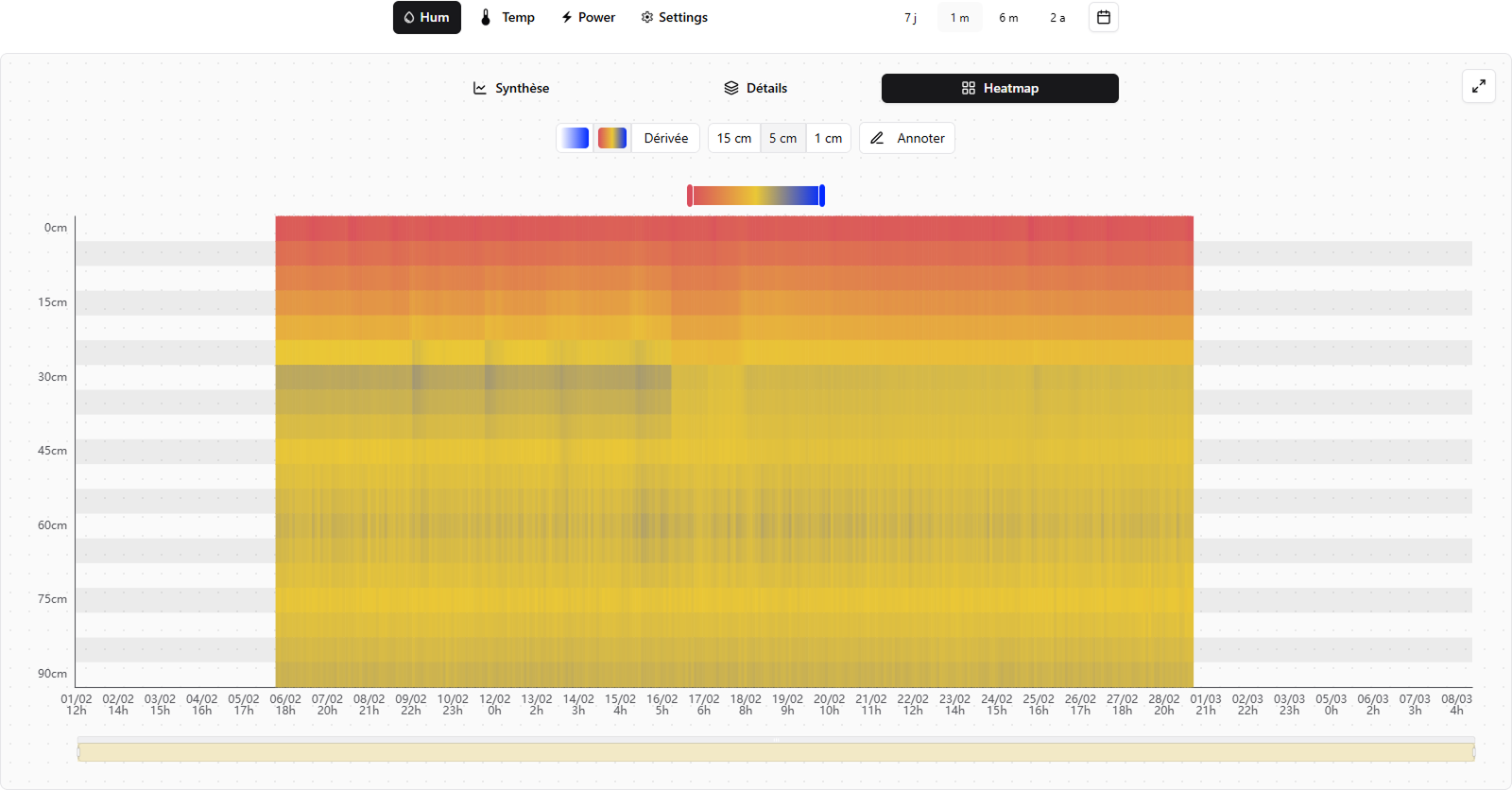
Task: Select the 6 m time range
Action: [1008, 17]
